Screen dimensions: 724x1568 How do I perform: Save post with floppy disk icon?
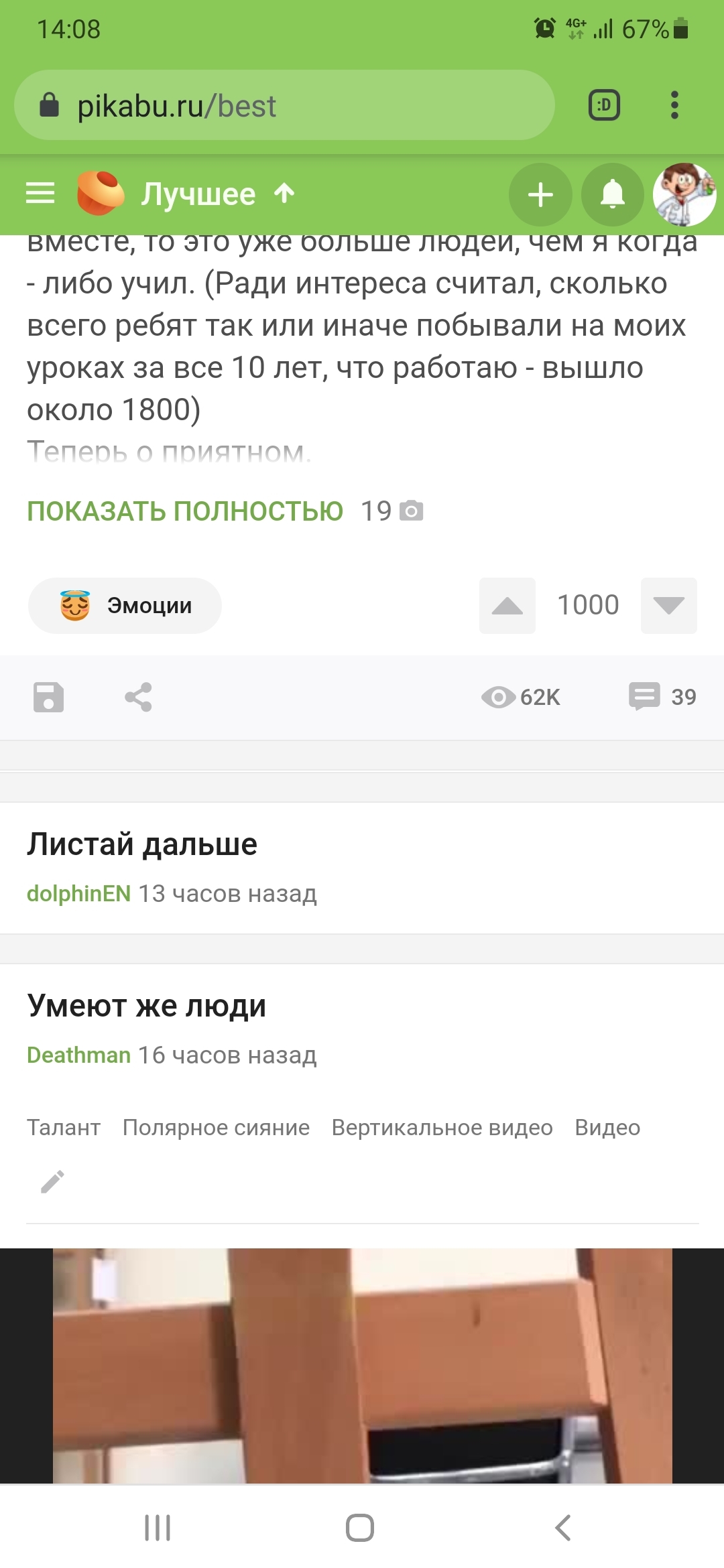(x=49, y=697)
